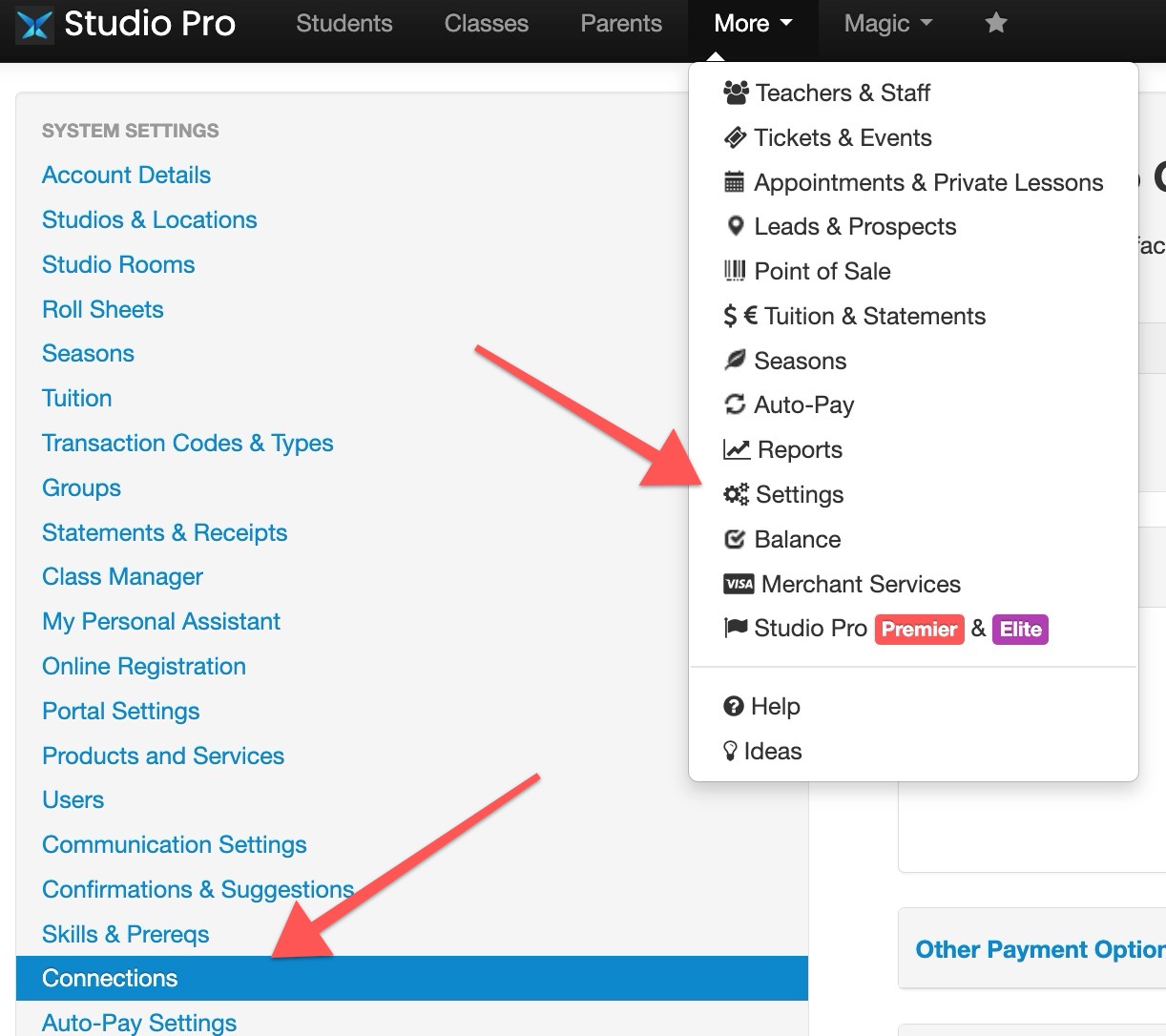Viewport: 1166px width, 1036px height.
Task: Click the line chart icon beside Reports
Action: point(737,449)
